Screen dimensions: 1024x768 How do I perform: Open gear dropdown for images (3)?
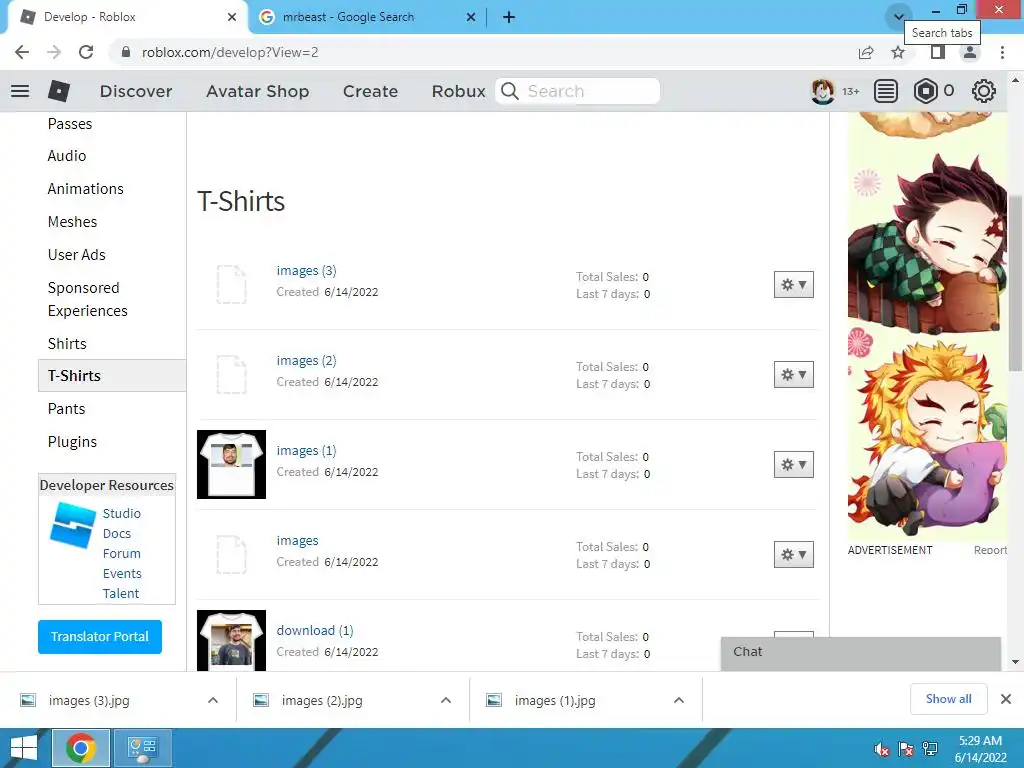793,285
